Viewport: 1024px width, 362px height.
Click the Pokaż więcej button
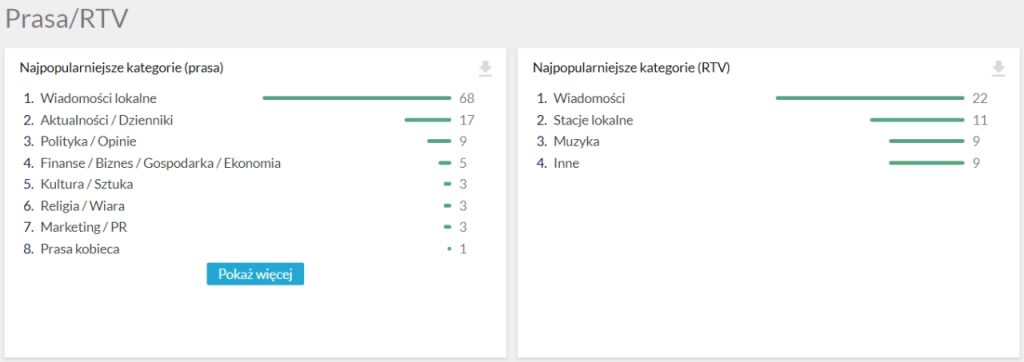[255, 274]
